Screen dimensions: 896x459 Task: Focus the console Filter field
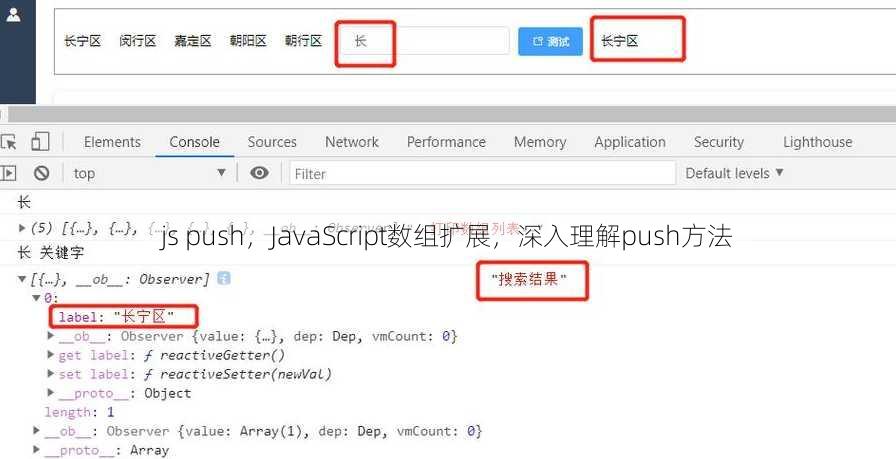click(483, 173)
